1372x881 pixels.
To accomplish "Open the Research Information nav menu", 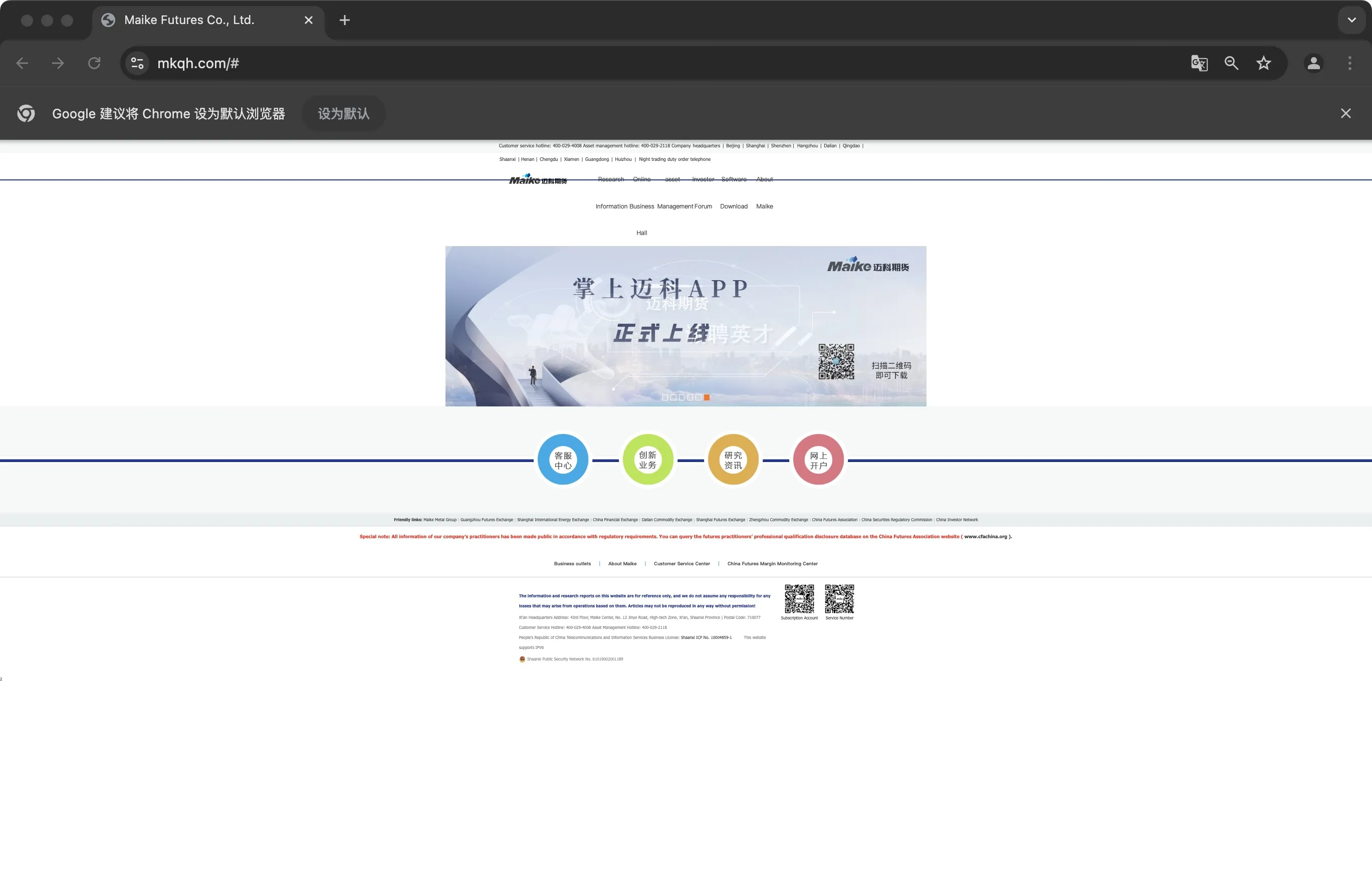I will (x=611, y=193).
